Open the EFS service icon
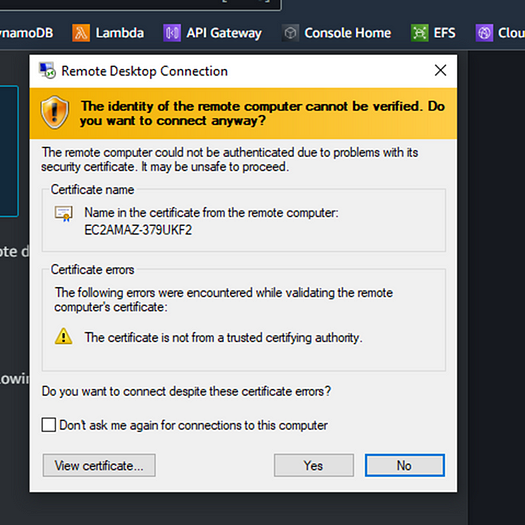Viewport: 525px width, 525px height. (420, 33)
